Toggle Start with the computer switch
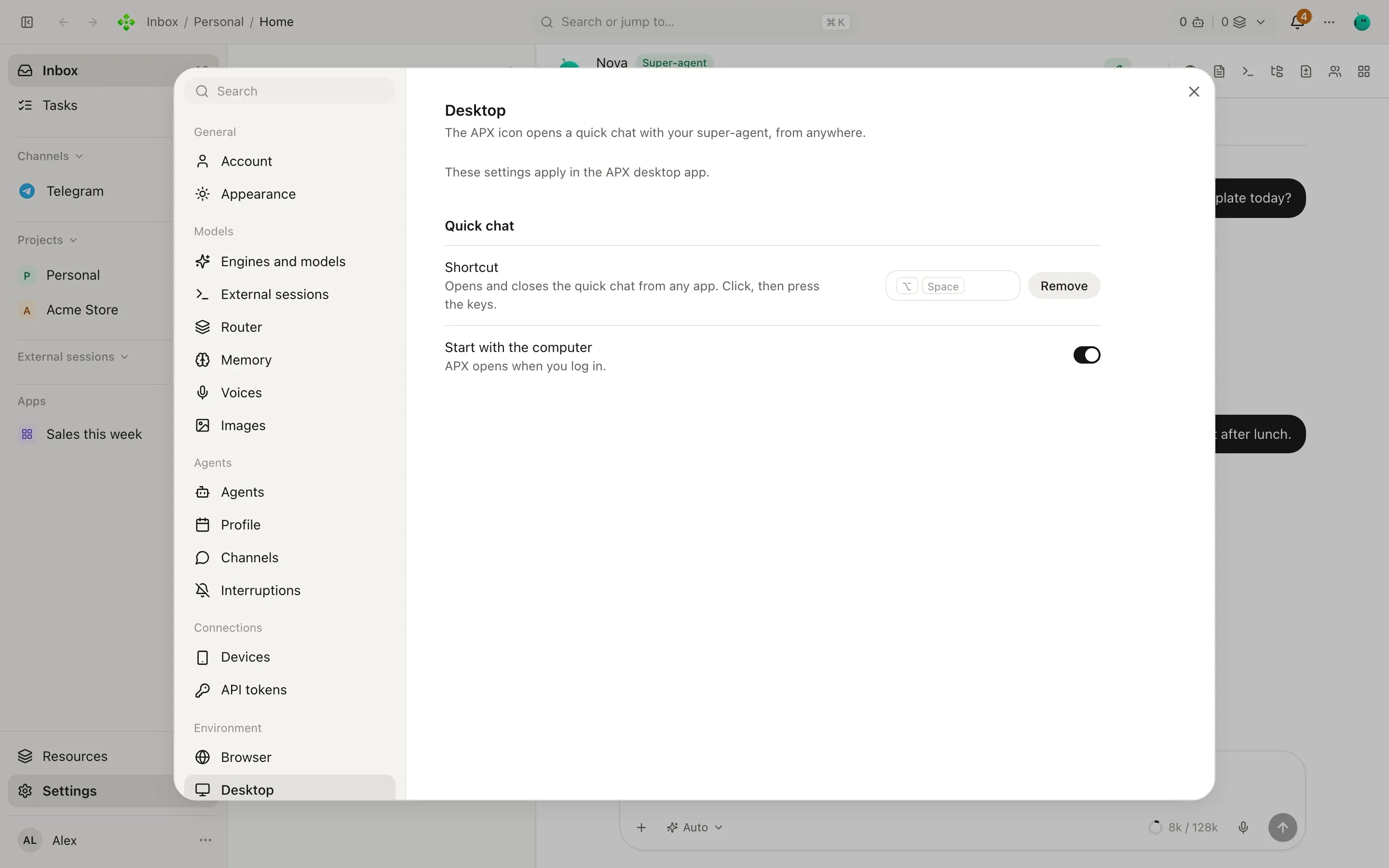 (x=1087, y=355)
